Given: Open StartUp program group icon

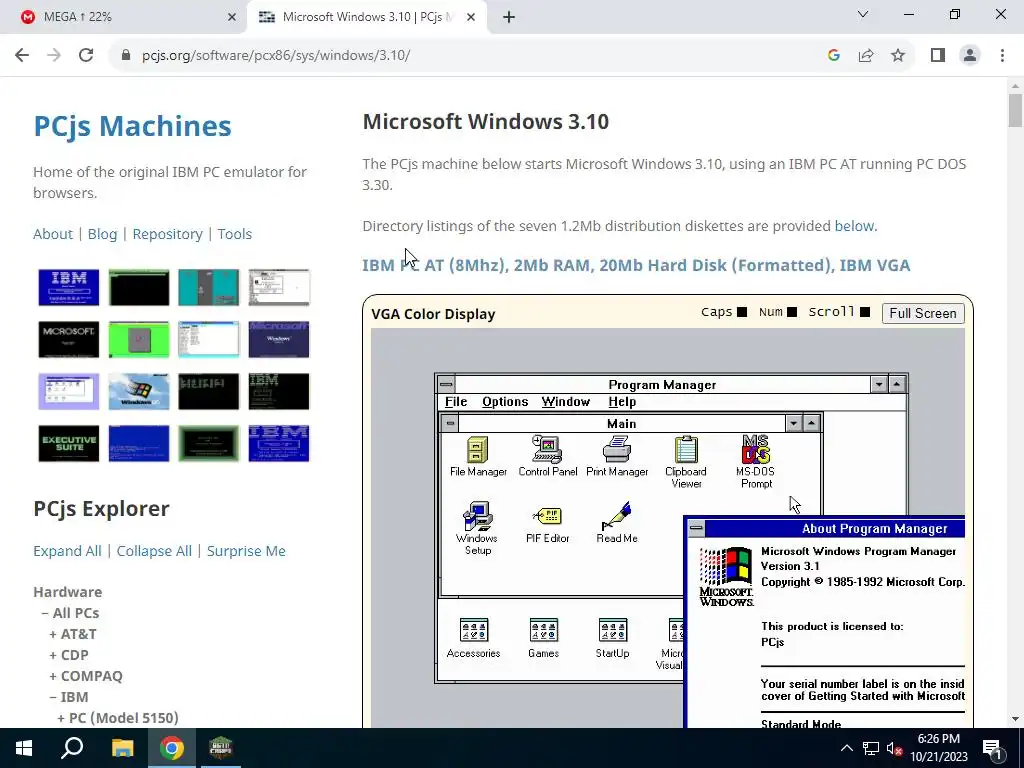Looking at the screenshot, I should click(x=613, y=638).
